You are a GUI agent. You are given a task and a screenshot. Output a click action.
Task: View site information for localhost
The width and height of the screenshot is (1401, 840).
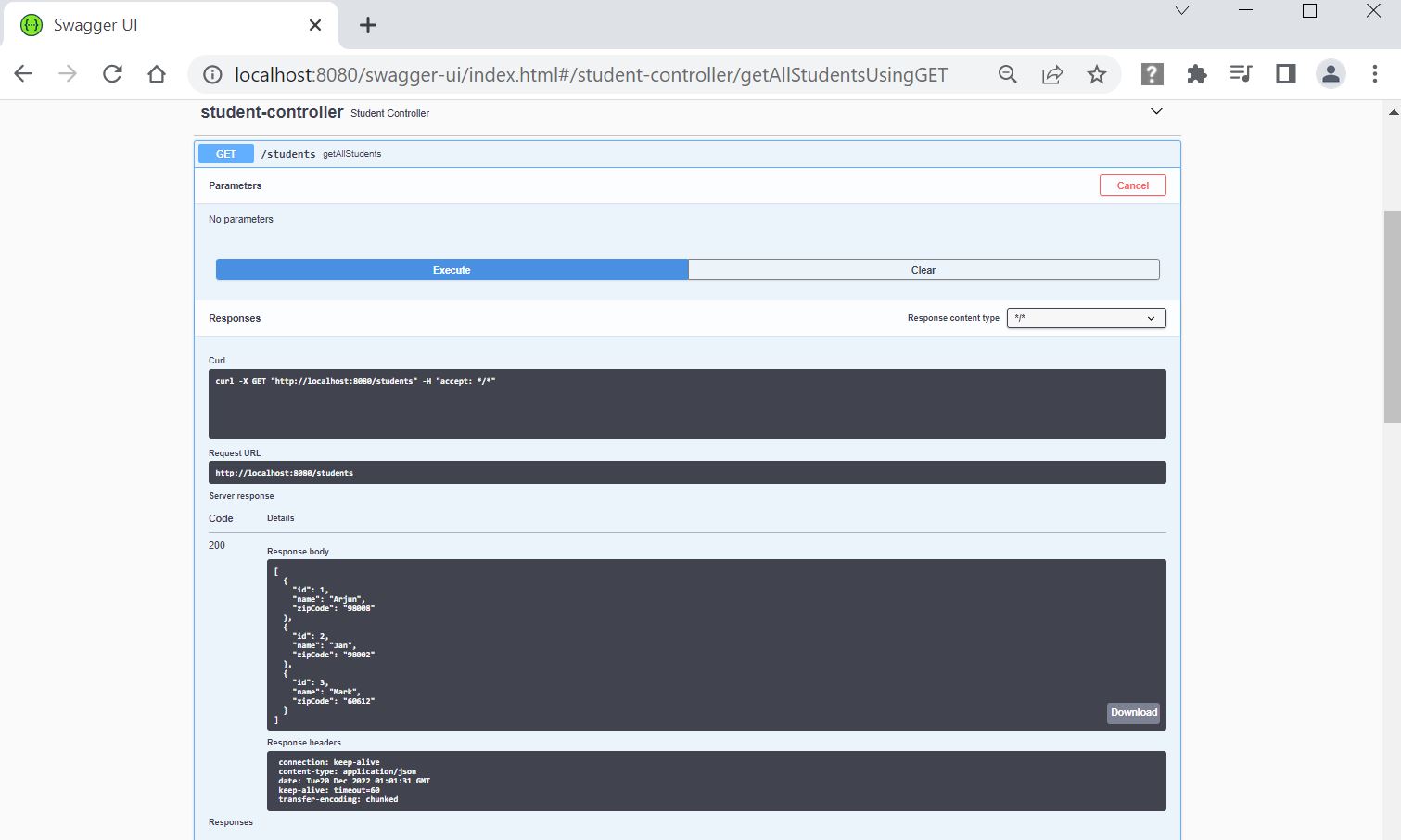212,75
